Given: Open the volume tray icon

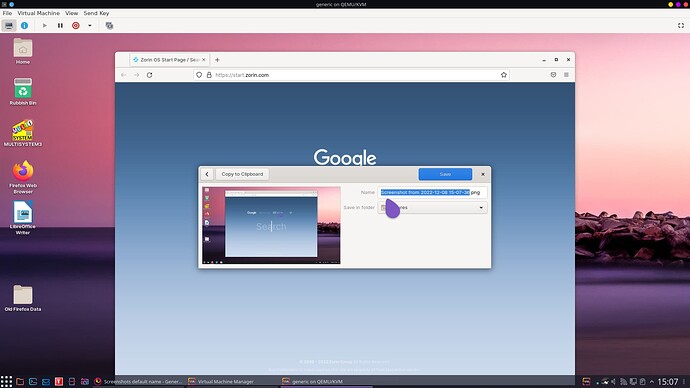Looking at the screenshot, I should [x=613, y=382].
